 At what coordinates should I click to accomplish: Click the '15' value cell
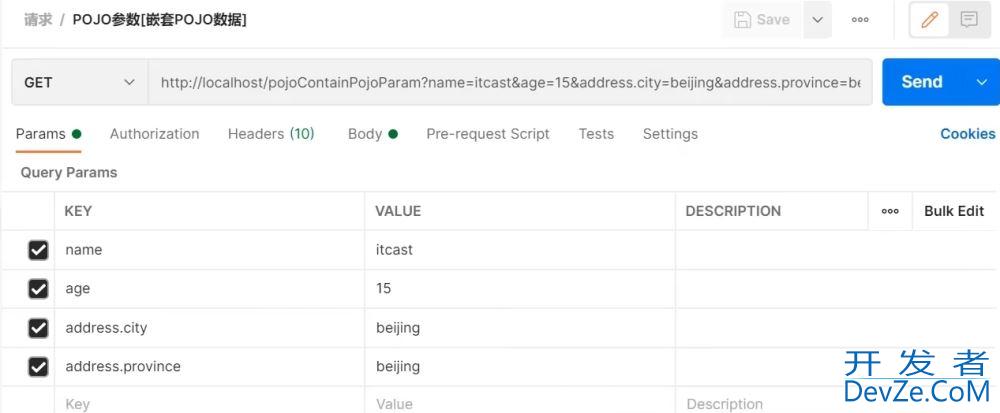click(520, 289)
